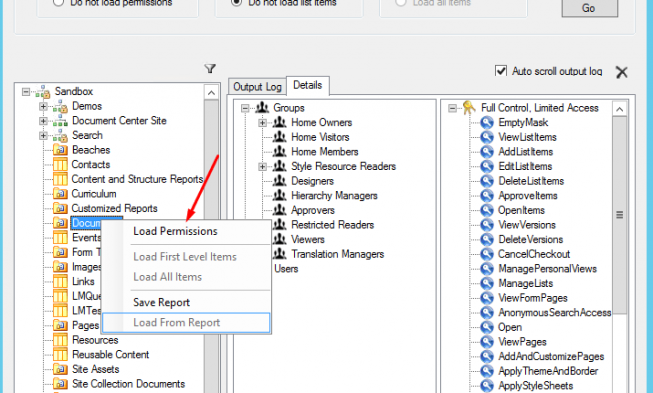Click the Site Assets library icon

tap(60, 369)
